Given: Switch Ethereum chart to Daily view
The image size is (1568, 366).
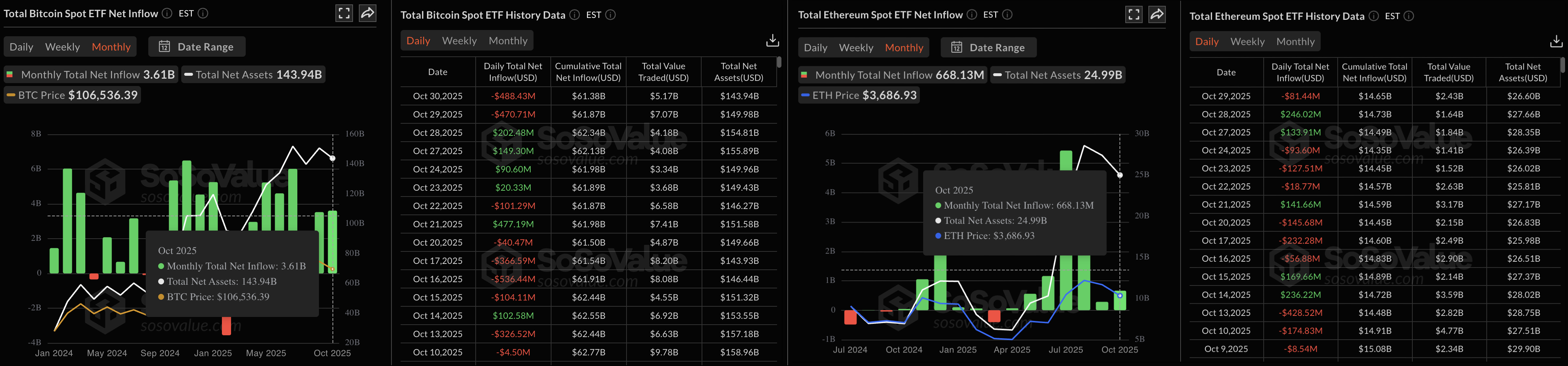Looking at the screenshot, I should tap(815, 48).
